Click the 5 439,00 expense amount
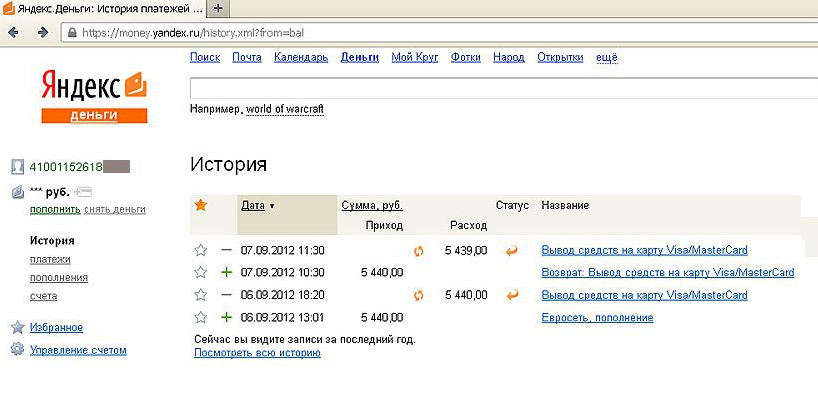The width and height of the screenshot is (818, 409). click(x=466, y=250)
